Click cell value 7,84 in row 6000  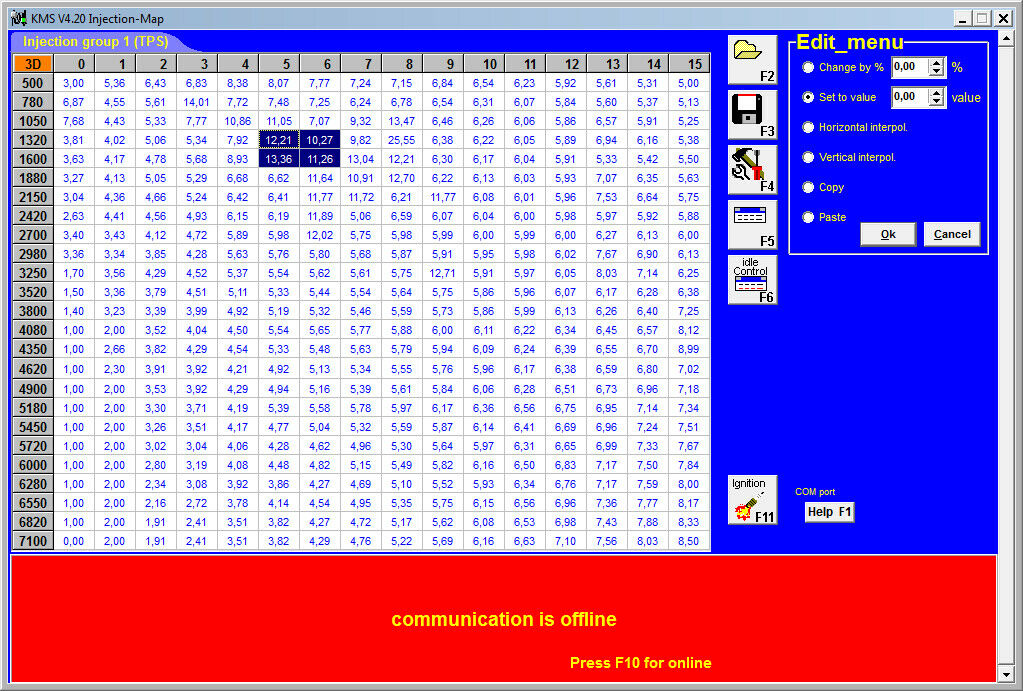[689, 465]
